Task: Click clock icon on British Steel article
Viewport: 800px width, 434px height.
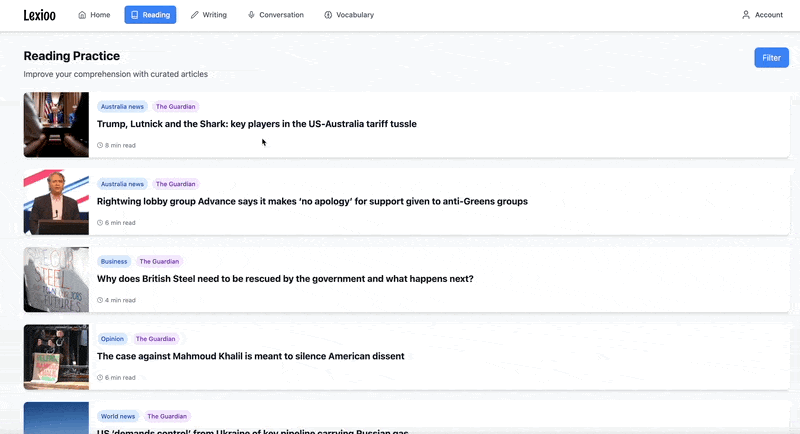Action: click(100, 300)
